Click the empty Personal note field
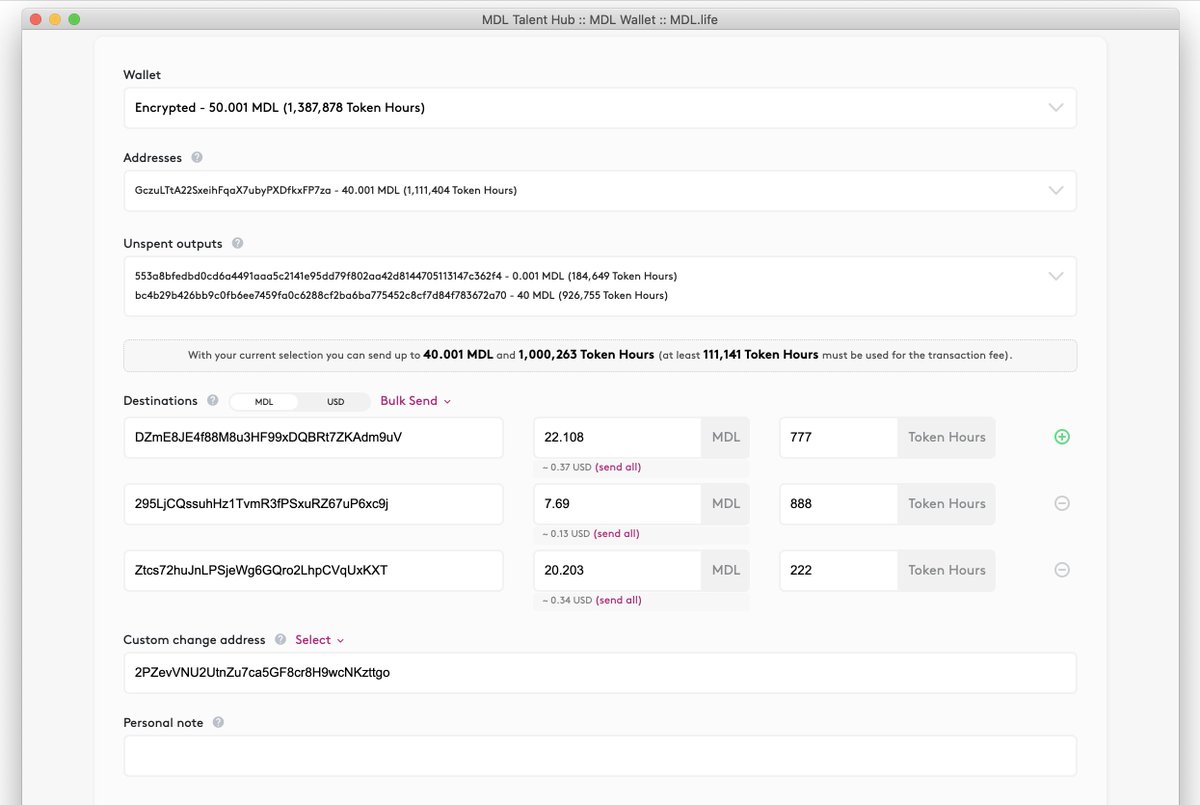This screenshot has width=1200, height=805. pyautogui.click(x=600, y=756)
